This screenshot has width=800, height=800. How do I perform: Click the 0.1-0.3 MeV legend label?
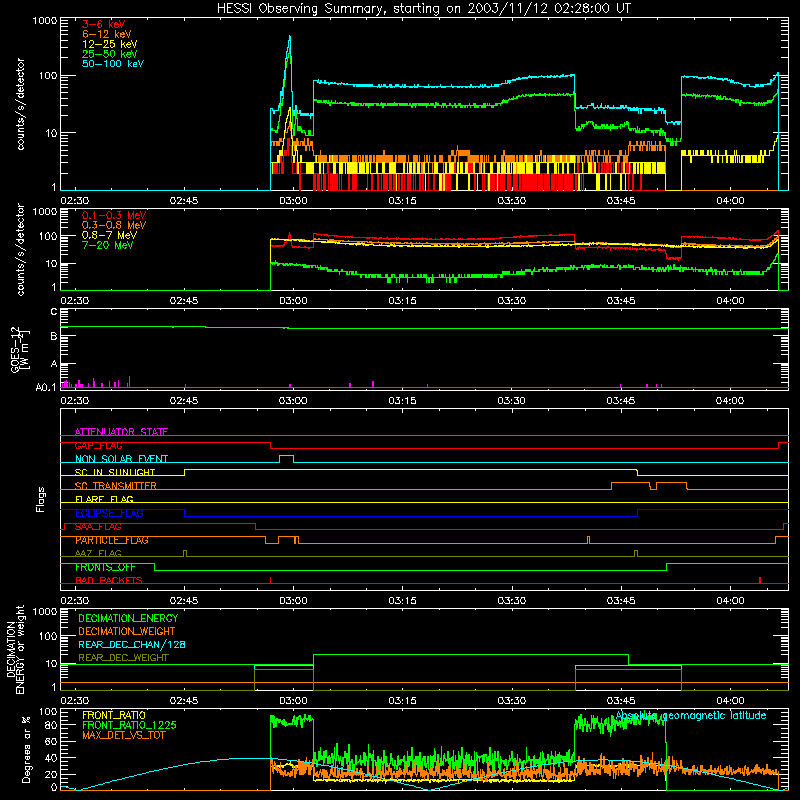point(114,215)
